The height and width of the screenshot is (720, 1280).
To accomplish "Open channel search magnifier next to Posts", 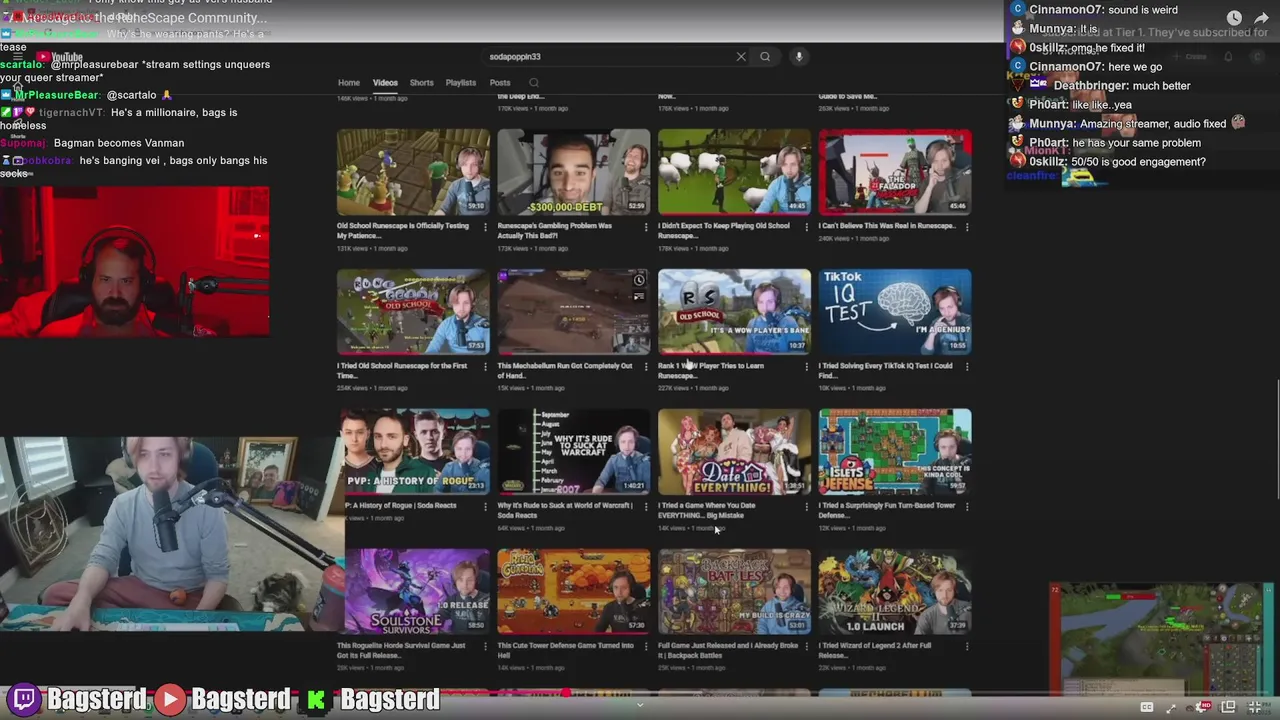I will [x=534, y=83].
